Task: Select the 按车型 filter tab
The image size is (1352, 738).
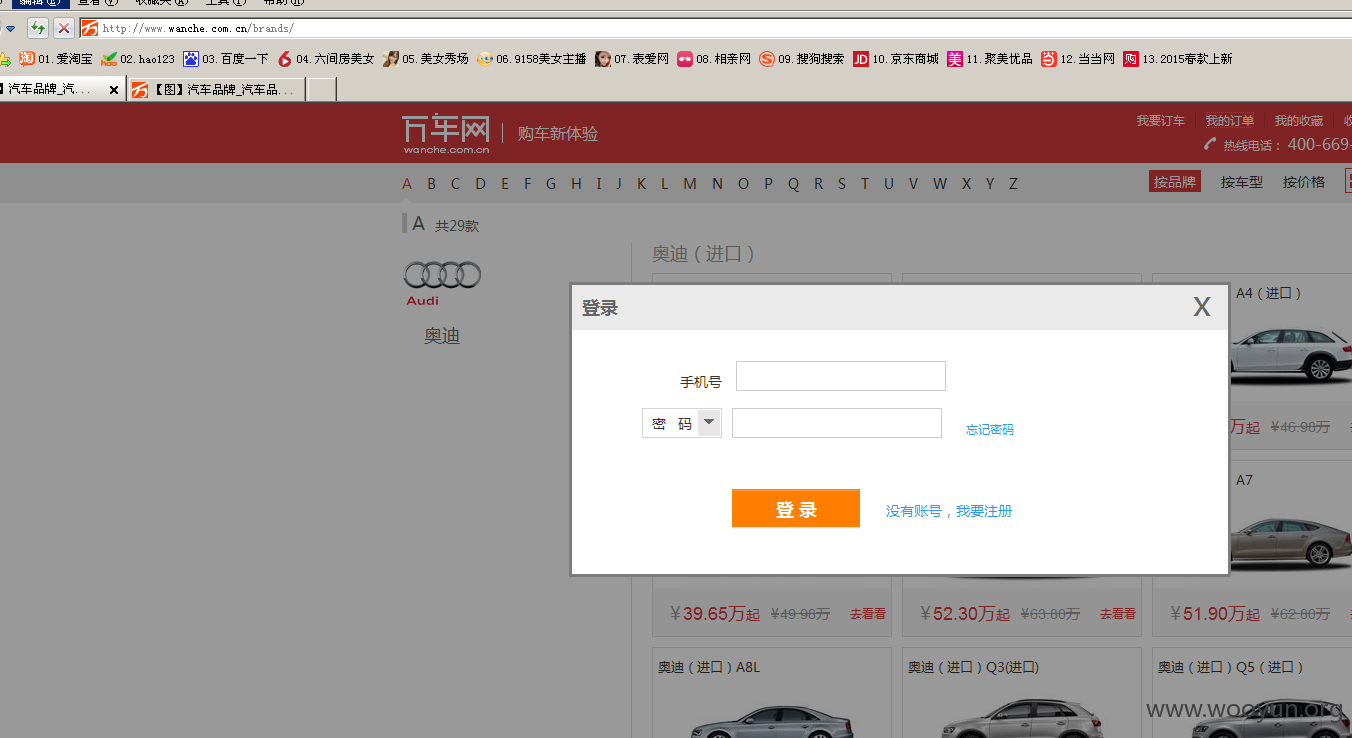Action: 1242,182
